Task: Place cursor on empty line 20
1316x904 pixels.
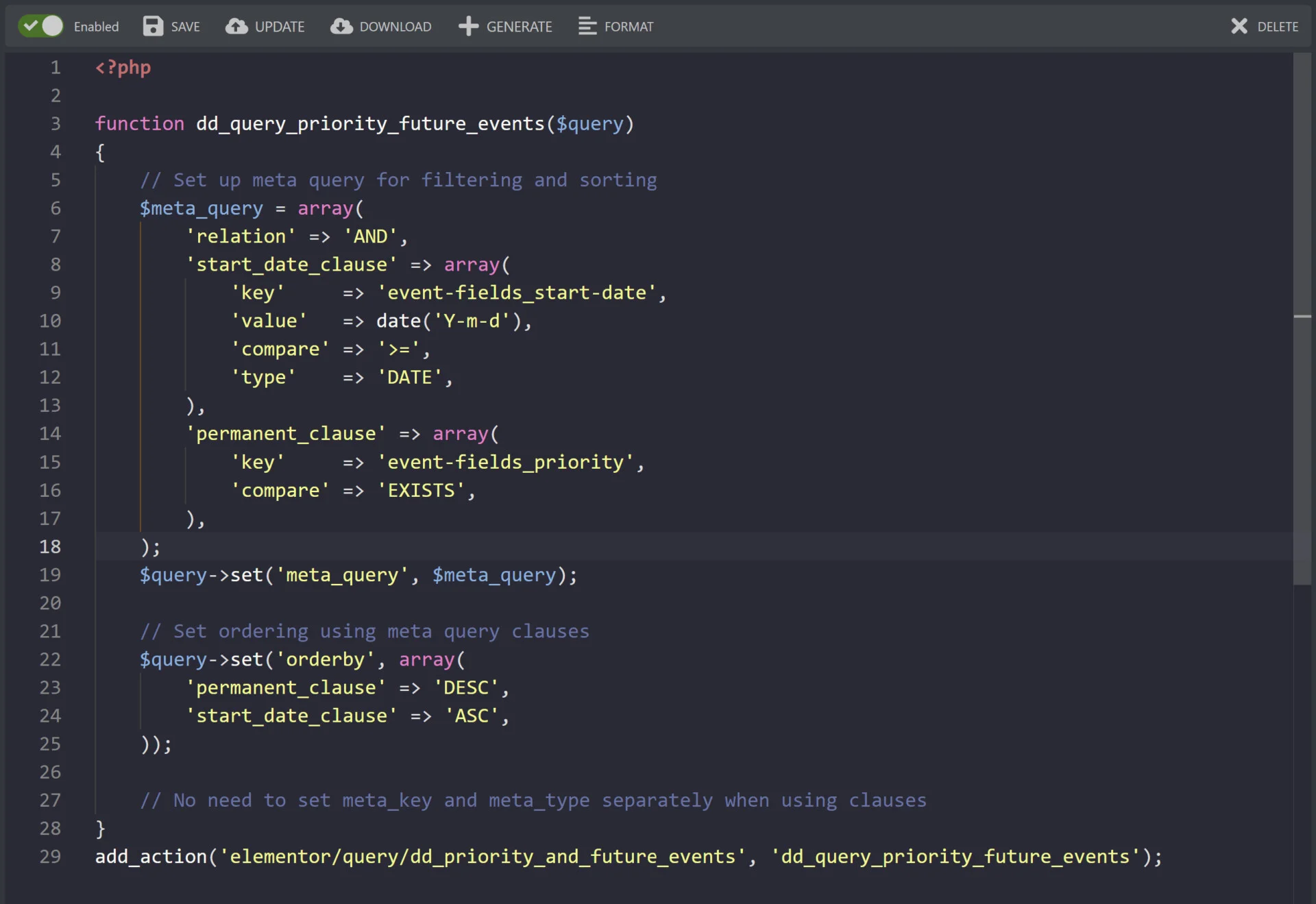Action: pos(692,602)
